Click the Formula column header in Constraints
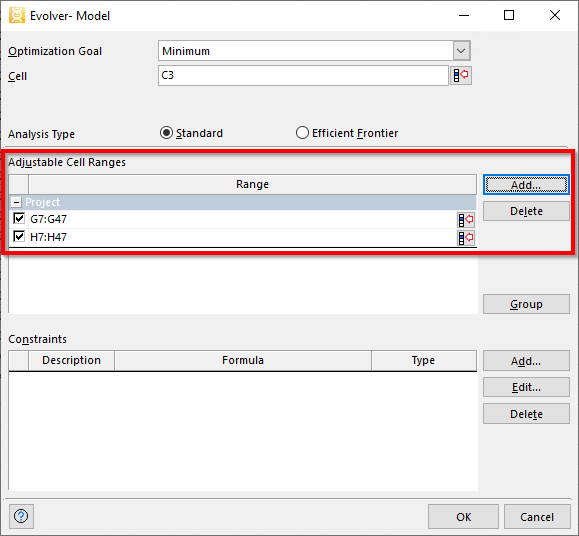579x536 pixels. [243, 360]
